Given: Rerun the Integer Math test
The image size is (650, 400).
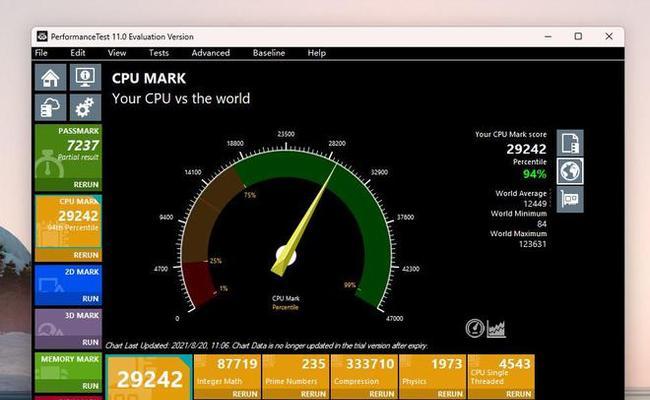Looking at the screenshot, I should (x=245, y=393).
